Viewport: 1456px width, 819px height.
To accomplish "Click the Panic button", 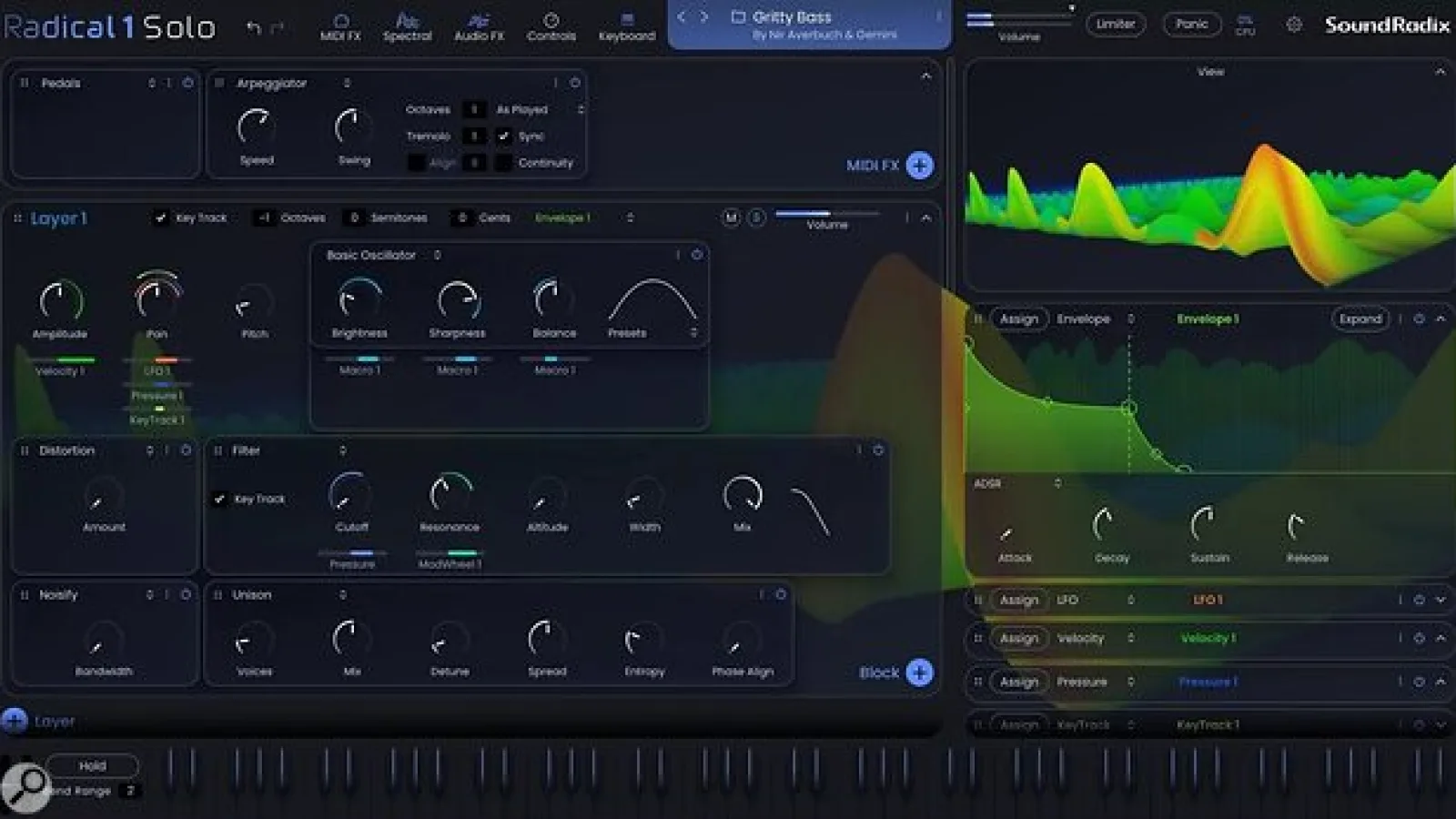I will tap(1191, 25).
